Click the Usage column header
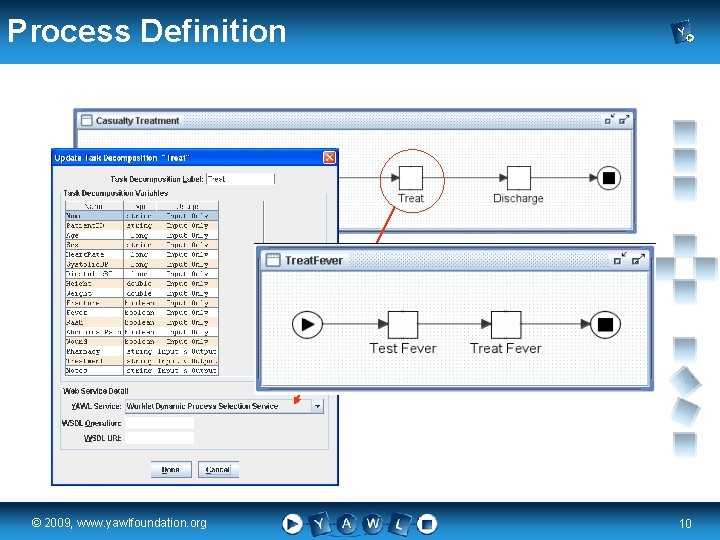The height and width of the screenshot is (540, 720). [x=187, y=206]
